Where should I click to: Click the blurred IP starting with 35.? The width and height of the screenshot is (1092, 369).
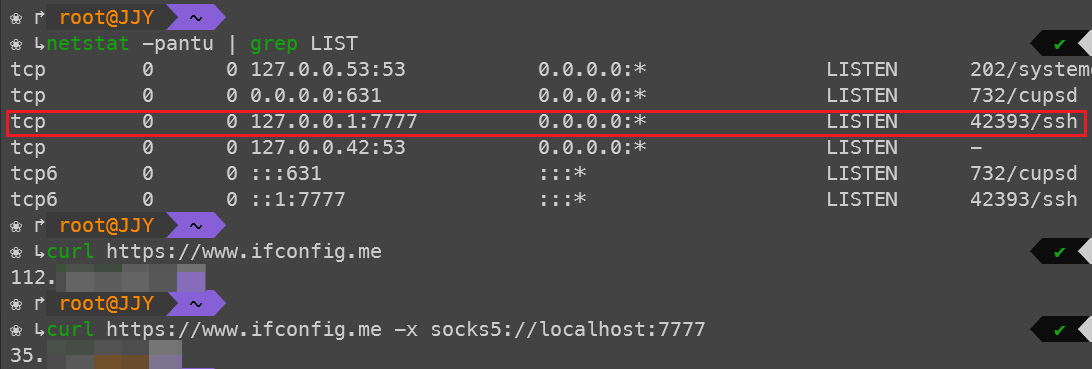96,354
